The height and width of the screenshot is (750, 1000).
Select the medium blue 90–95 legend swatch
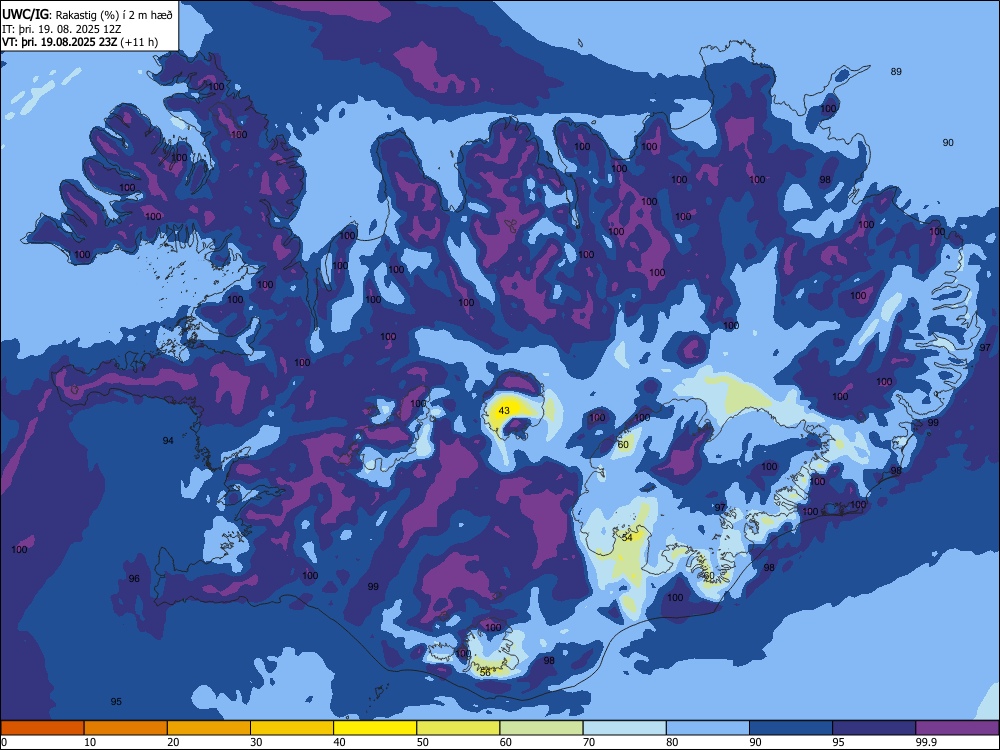coord(791,728)
